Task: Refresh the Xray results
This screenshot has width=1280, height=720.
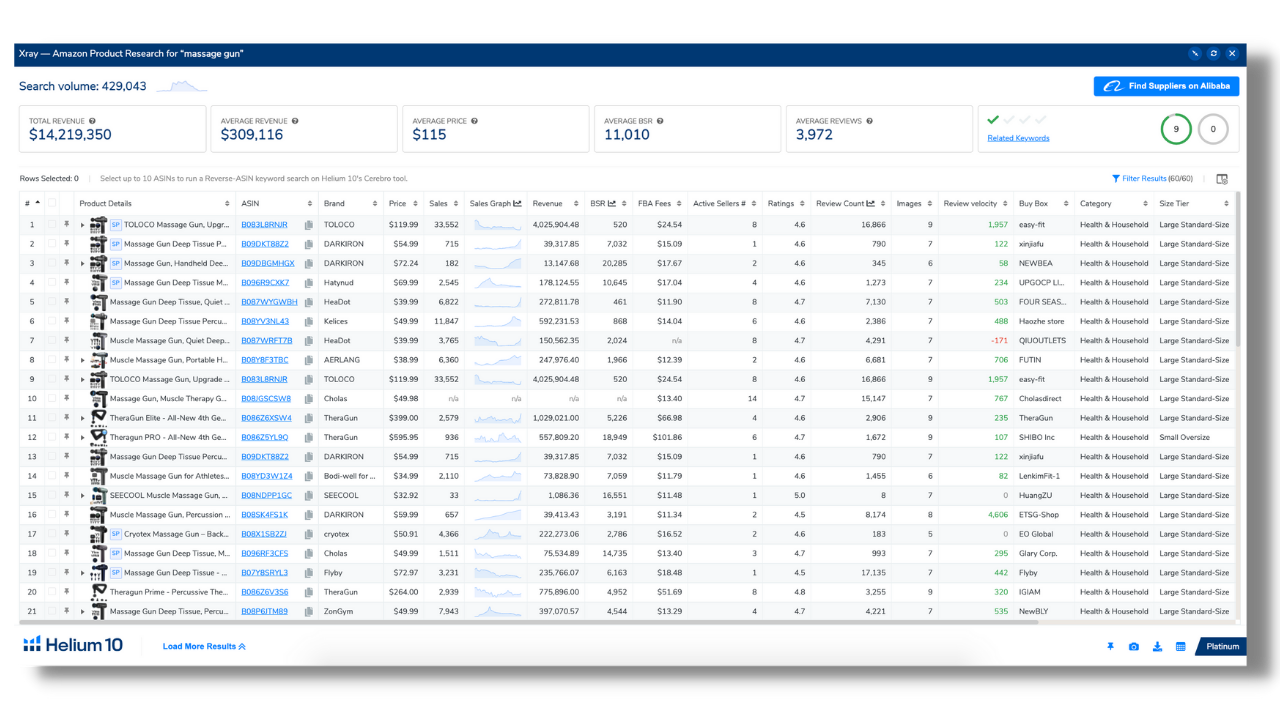Action: 1213,53
